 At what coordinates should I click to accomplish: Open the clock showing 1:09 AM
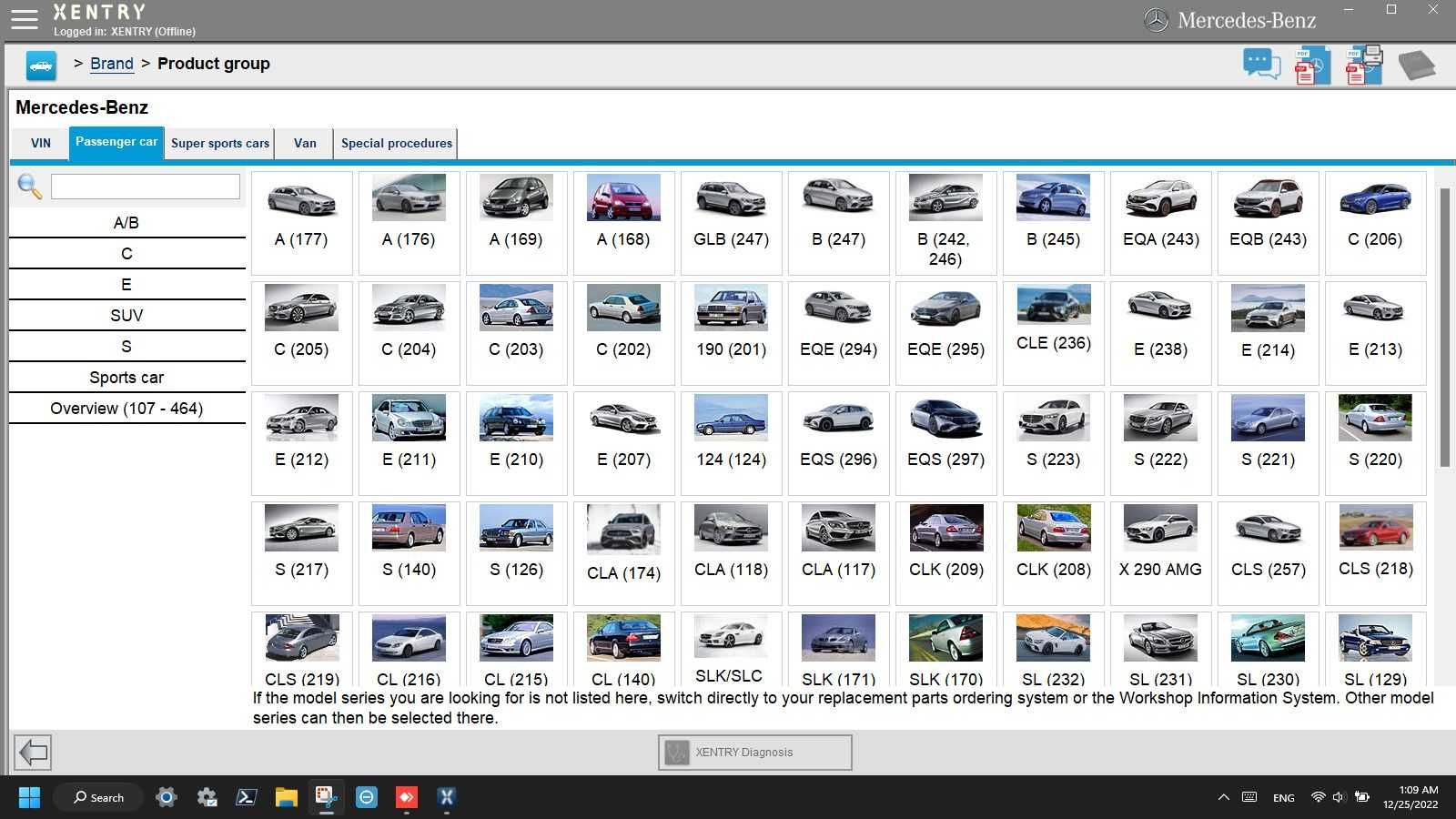click(x=1410, y=797)
